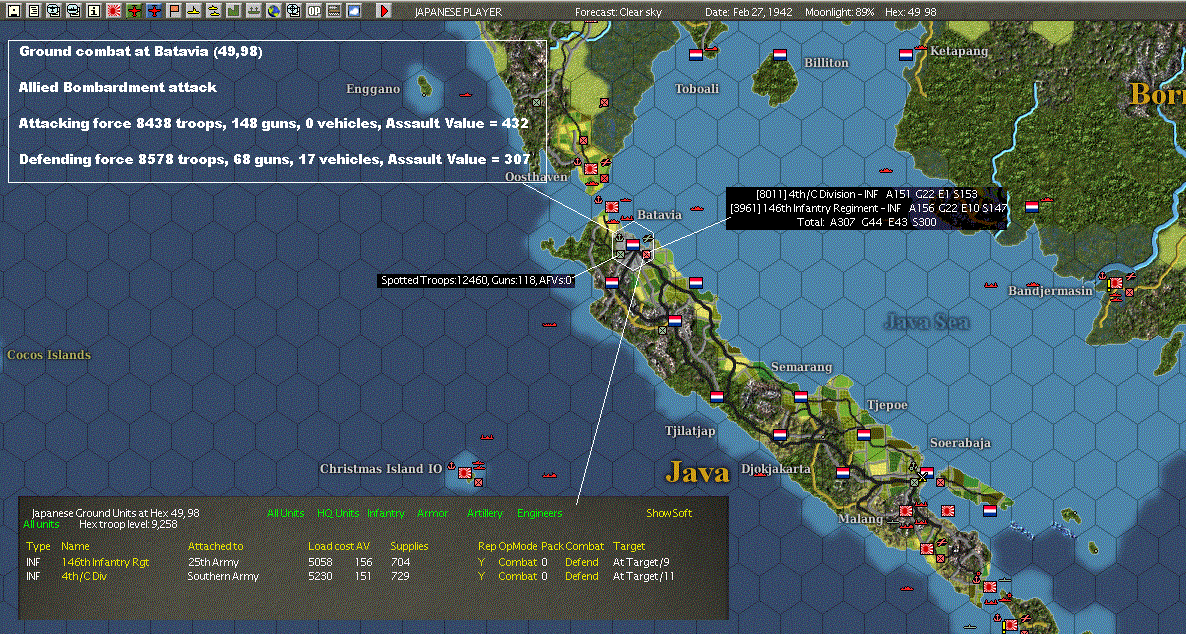This screenshot has height=634, width=1186.
Task: Select the Japanese flag at Oosthaven
Action: 591,169
